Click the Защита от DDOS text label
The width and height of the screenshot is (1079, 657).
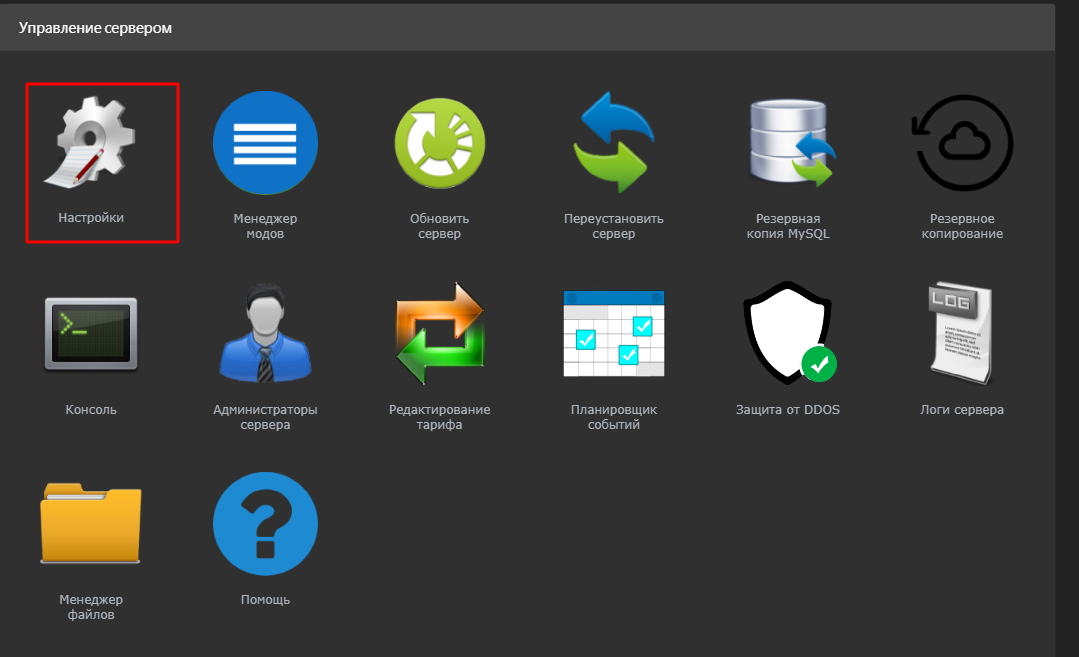[x=788, y=409]
